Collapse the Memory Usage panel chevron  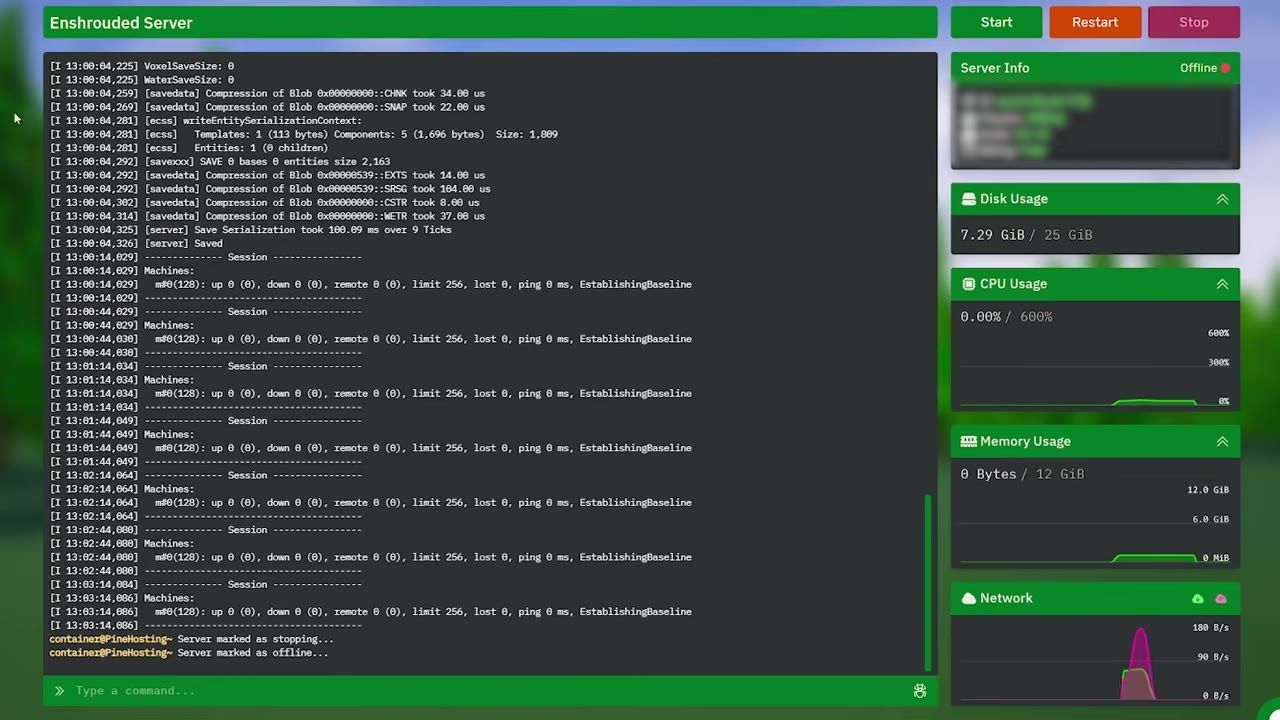click(1222, 441)
